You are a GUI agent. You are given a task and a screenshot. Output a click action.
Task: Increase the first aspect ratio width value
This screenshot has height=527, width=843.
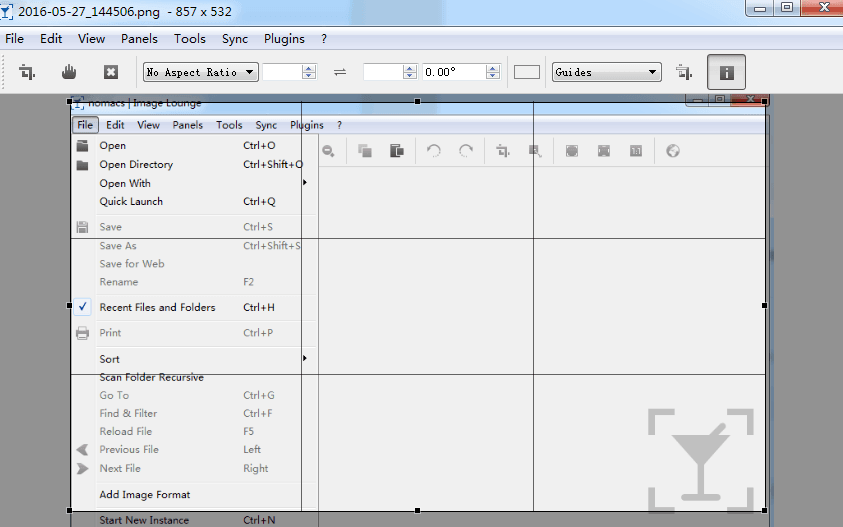(309, 68)
